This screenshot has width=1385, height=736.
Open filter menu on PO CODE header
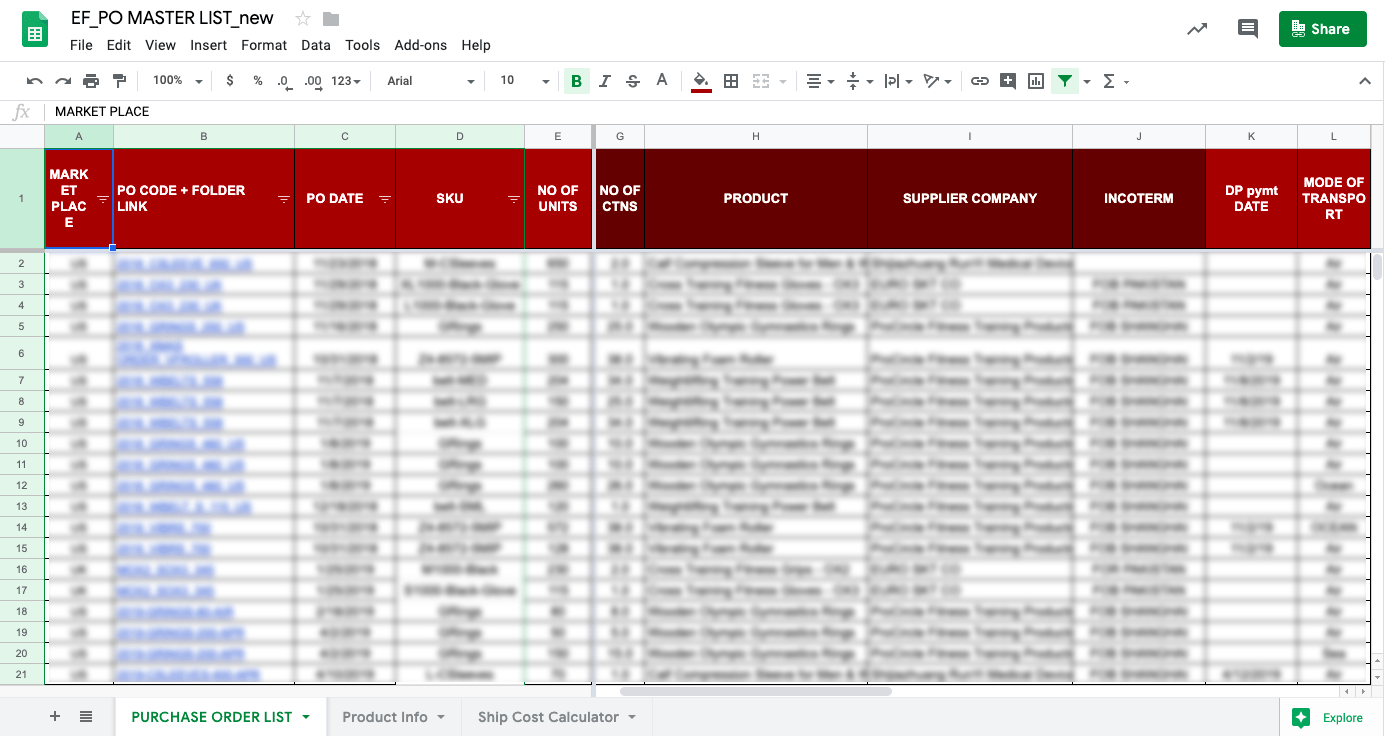[284, 199]
